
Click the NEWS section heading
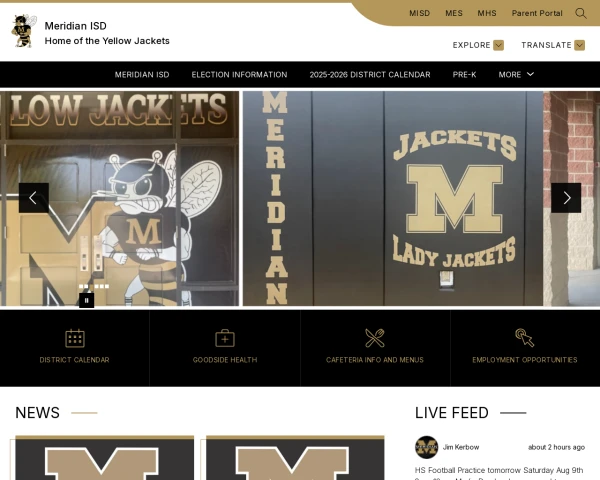pos(38,413)
